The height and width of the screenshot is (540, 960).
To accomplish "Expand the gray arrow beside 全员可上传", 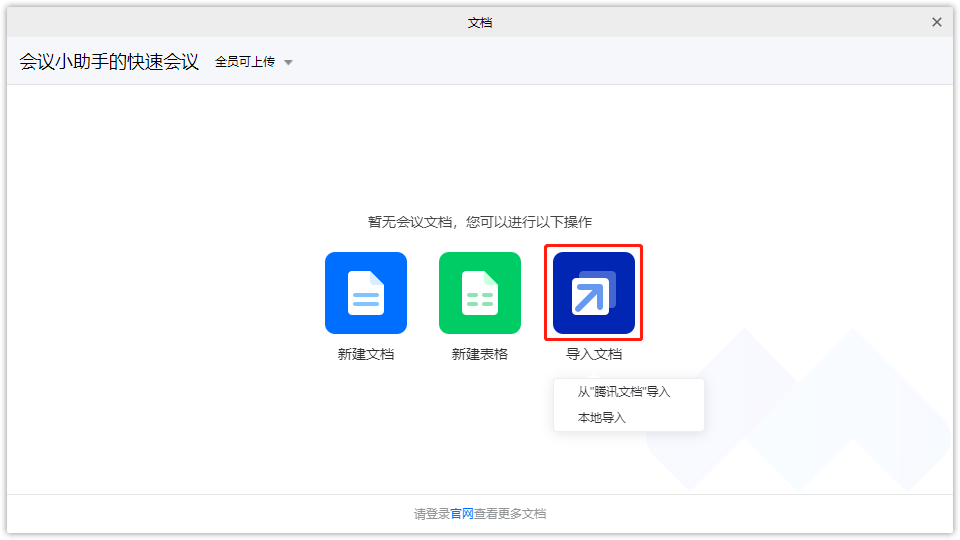I will point(289,63).
